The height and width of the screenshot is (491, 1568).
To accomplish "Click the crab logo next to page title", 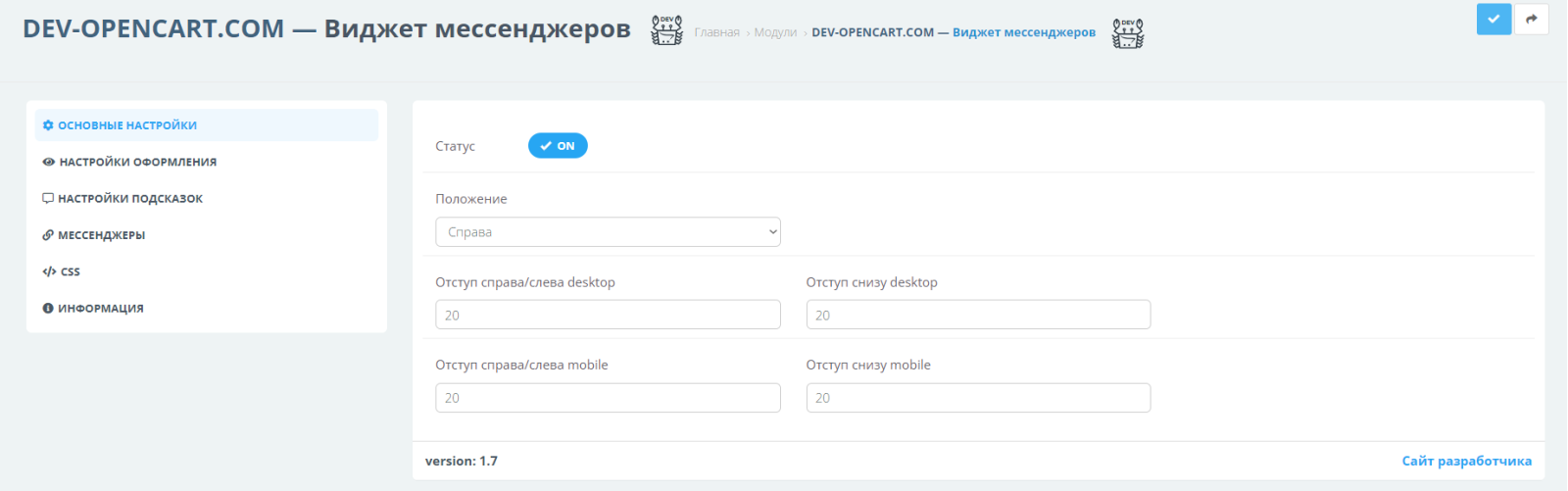I will coord(667,30).
